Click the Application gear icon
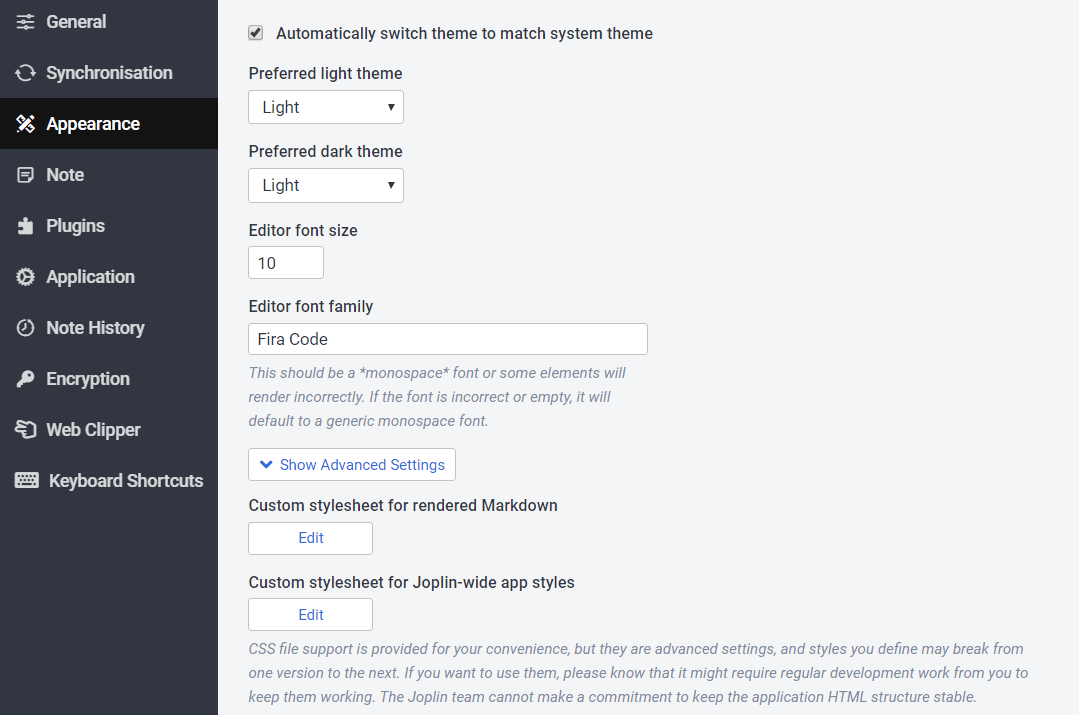Screen dimensions: 1079x715 [x=25, y=277]
